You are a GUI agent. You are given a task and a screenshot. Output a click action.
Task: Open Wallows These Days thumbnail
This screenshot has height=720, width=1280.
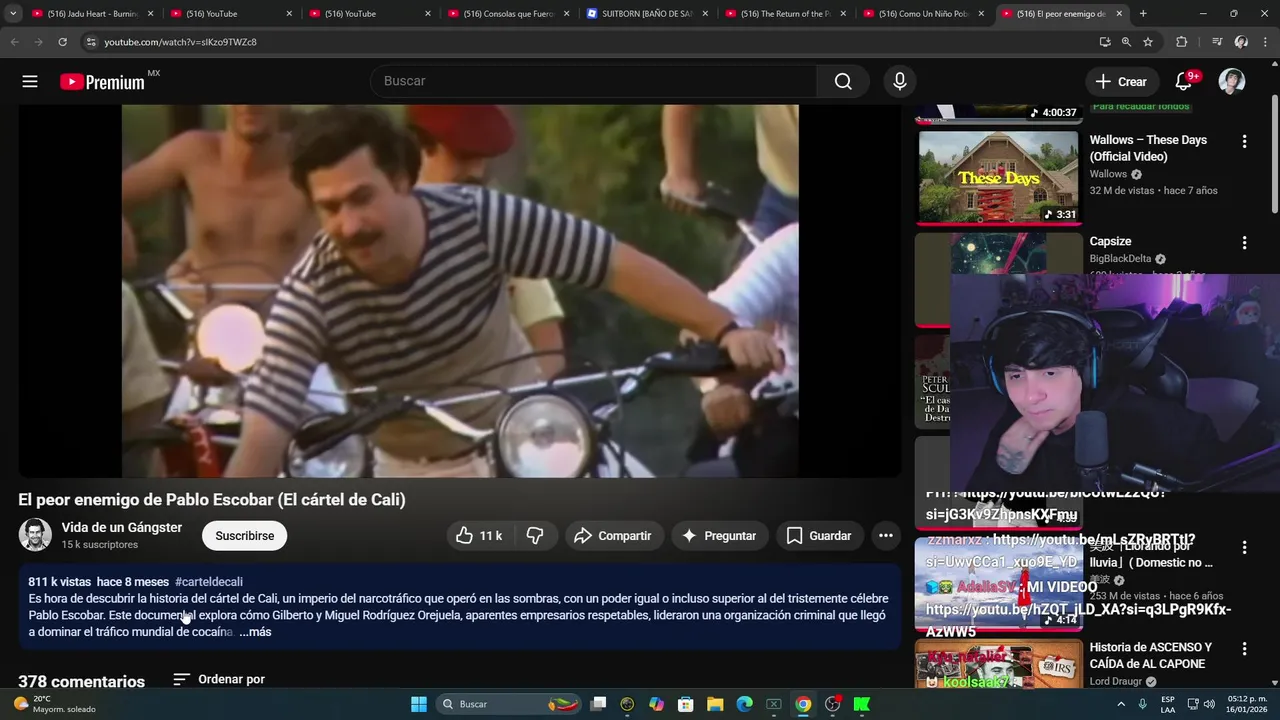point(999,178)
